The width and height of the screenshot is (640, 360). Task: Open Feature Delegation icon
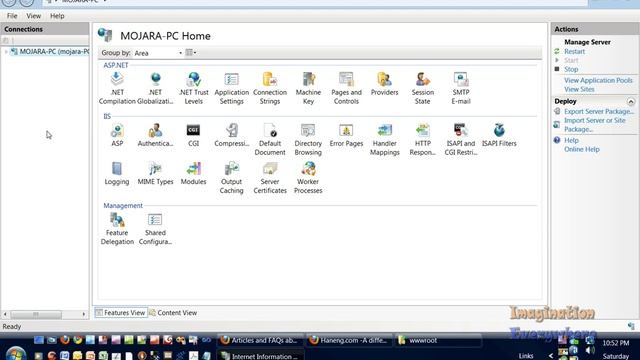pos(117,229)
